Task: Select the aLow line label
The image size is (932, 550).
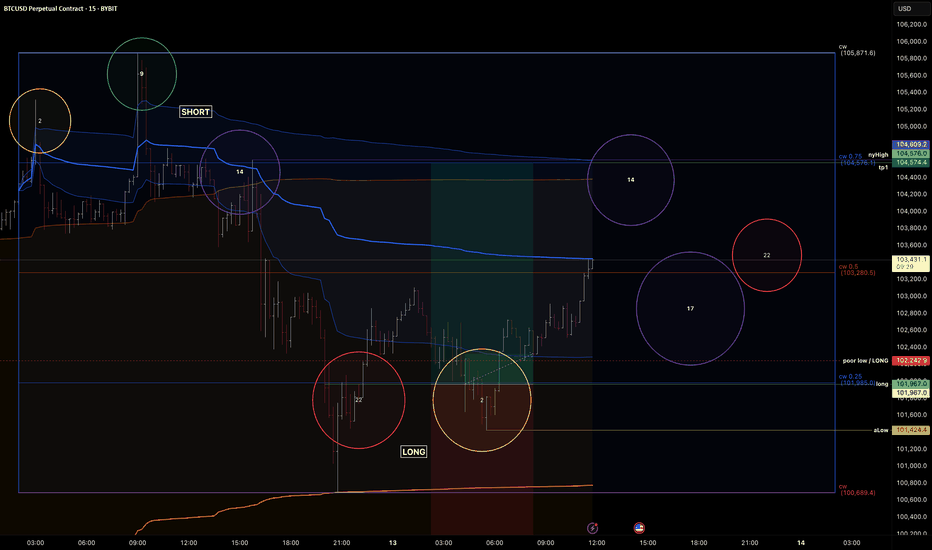Action: point(881,430)
